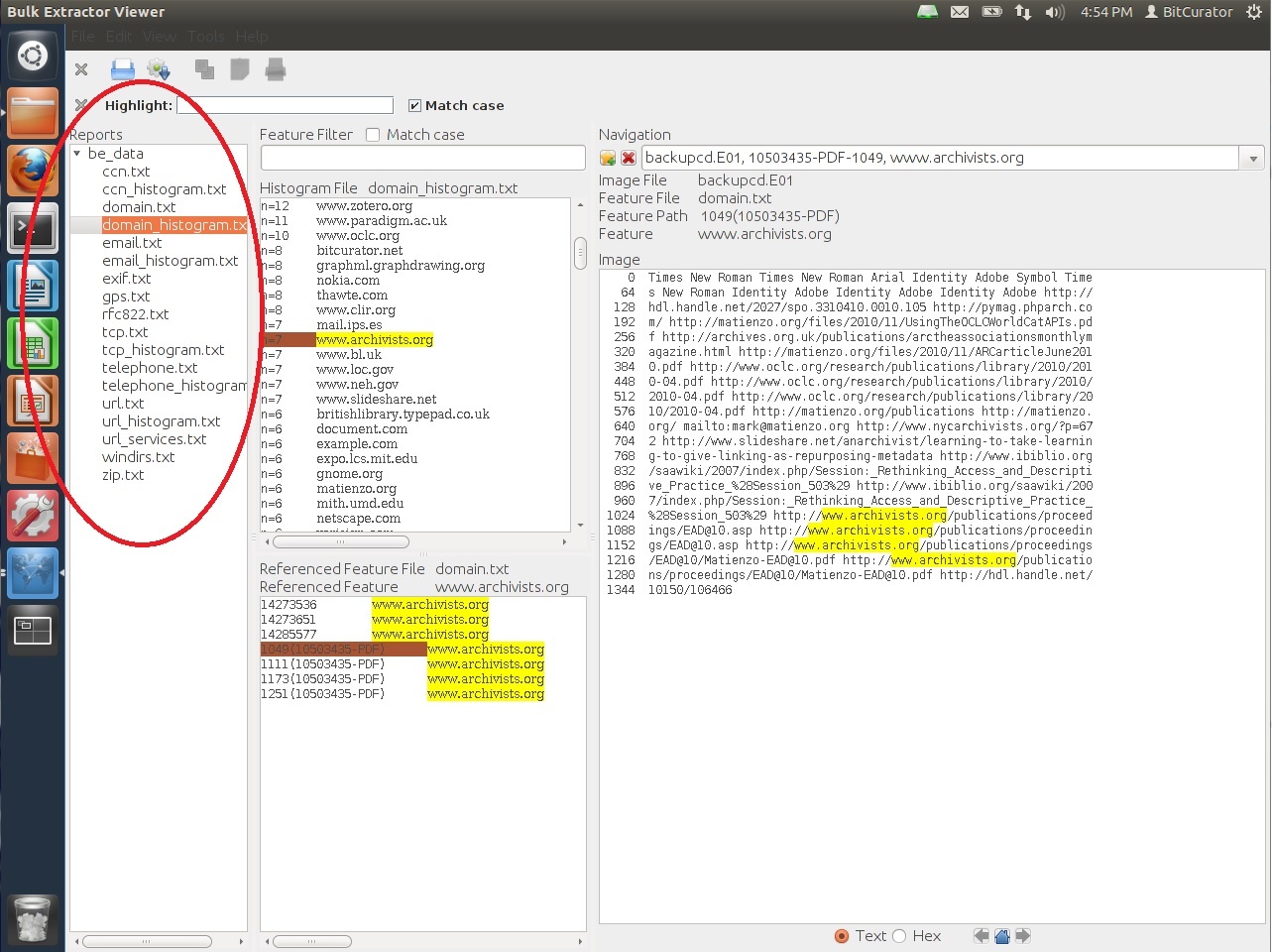Click the Reports panel horizontal scrollbar
This screenshot has width=1272, height=952.
click(146, 941)
